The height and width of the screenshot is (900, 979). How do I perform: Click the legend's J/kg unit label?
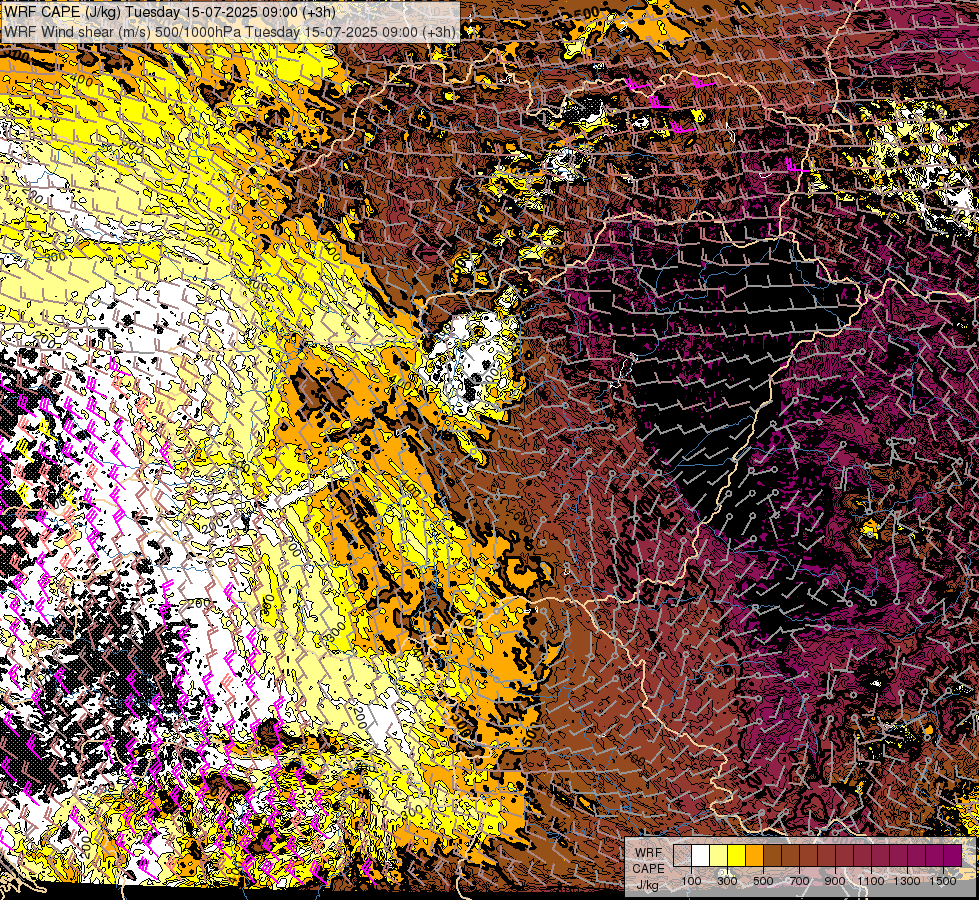point(647,885)
